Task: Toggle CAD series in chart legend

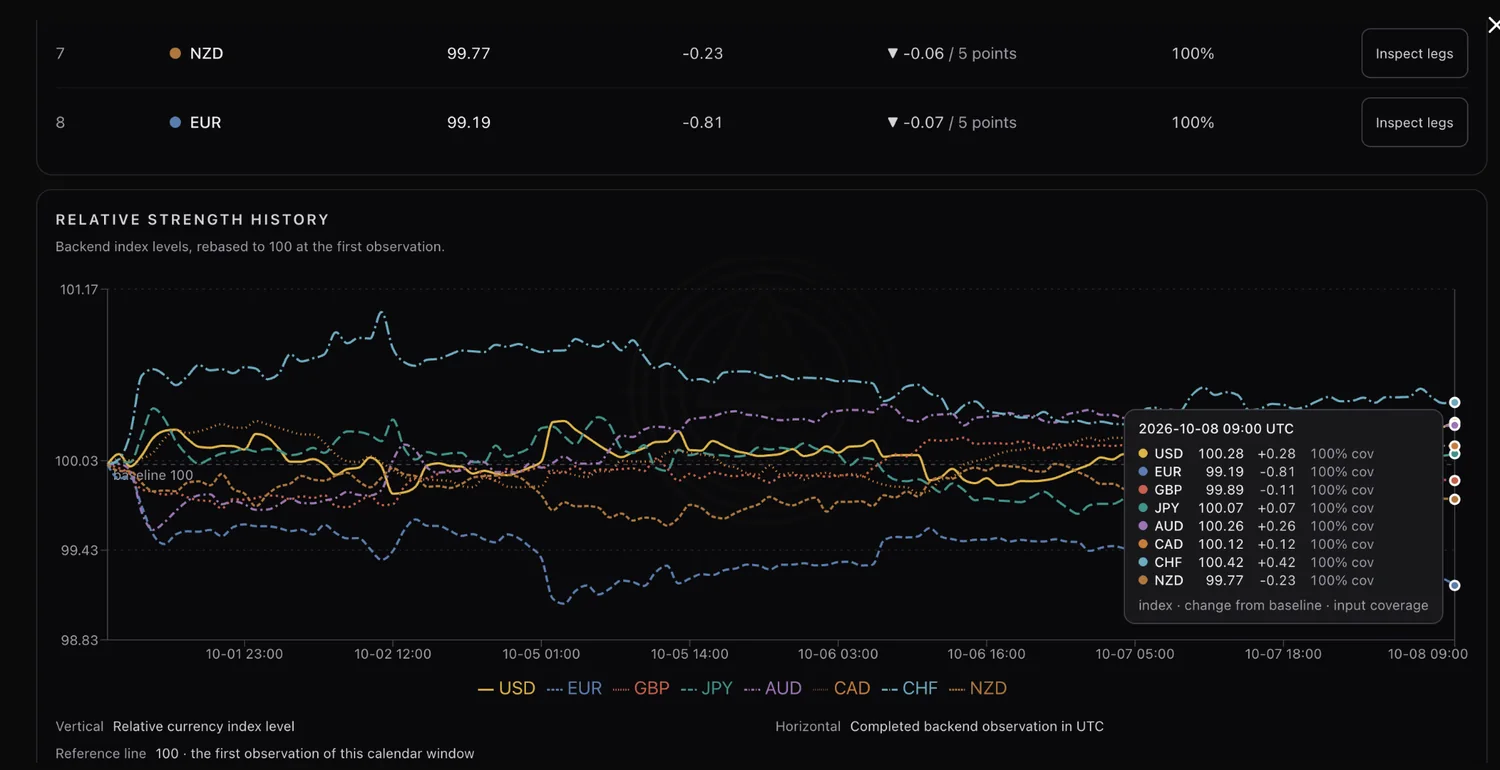Action: [x=841, y=688]
